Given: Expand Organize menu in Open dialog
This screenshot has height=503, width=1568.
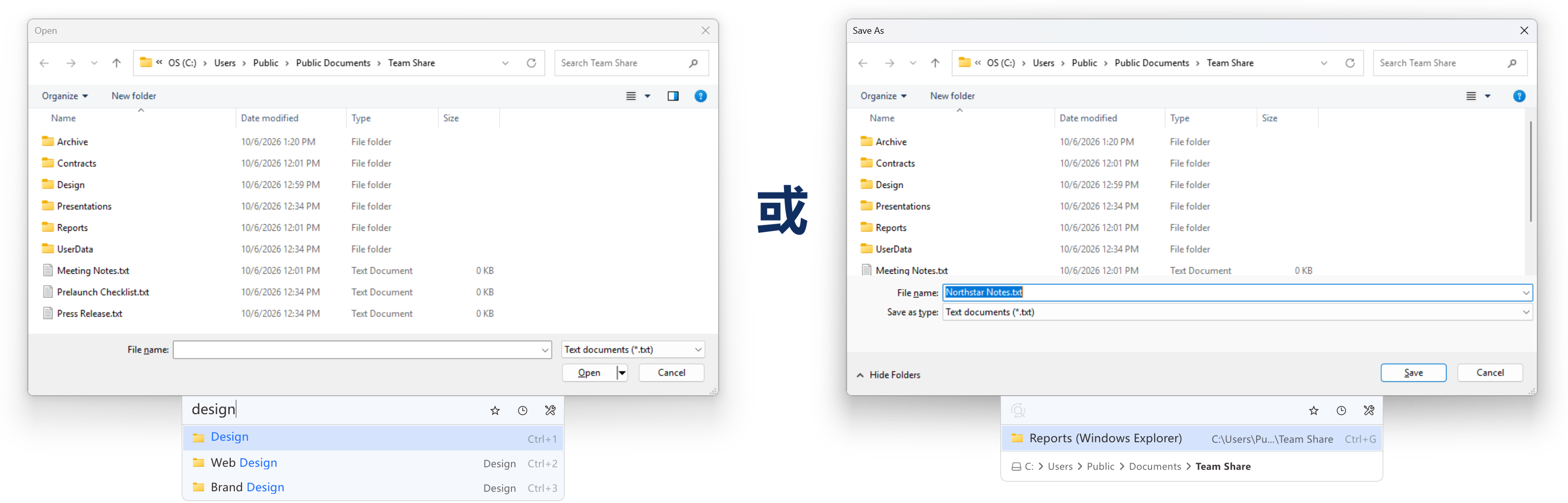Looking at the screenshot, I should coord(64,96).
